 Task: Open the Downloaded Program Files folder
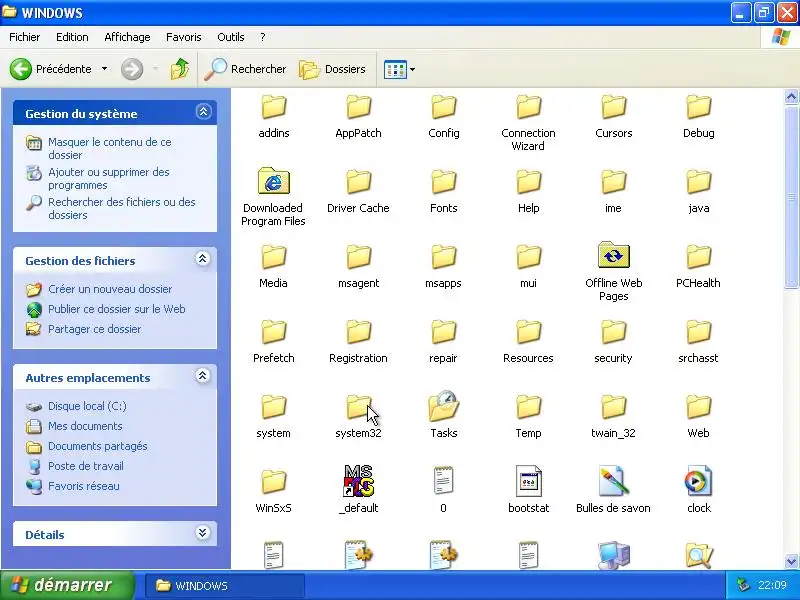tap(273, 196)
